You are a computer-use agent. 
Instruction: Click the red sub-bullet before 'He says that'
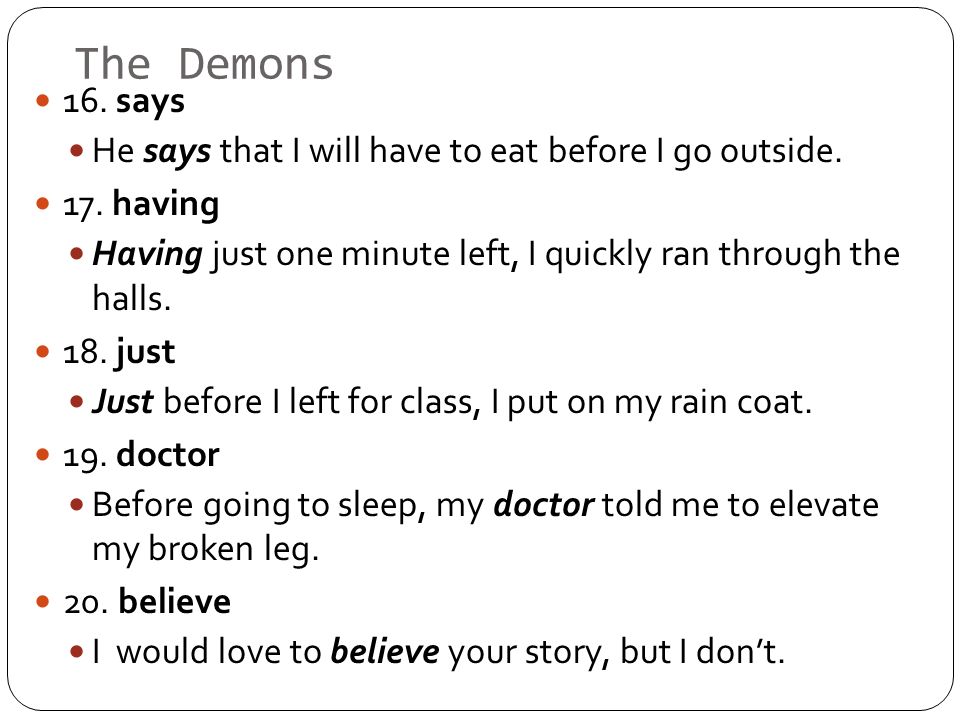pyautogui.click(x=77, y=151)
